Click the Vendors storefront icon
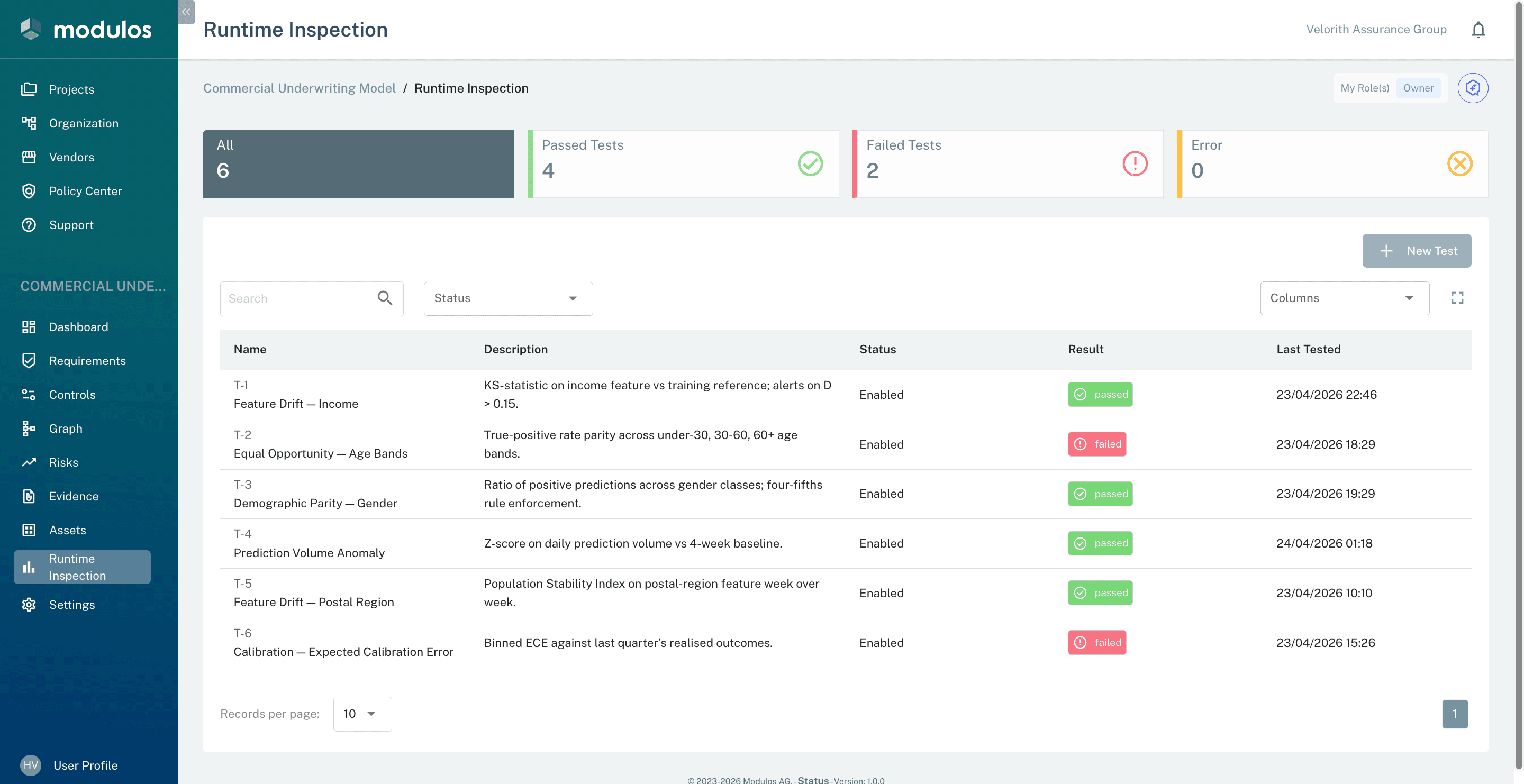 point(29,157)
